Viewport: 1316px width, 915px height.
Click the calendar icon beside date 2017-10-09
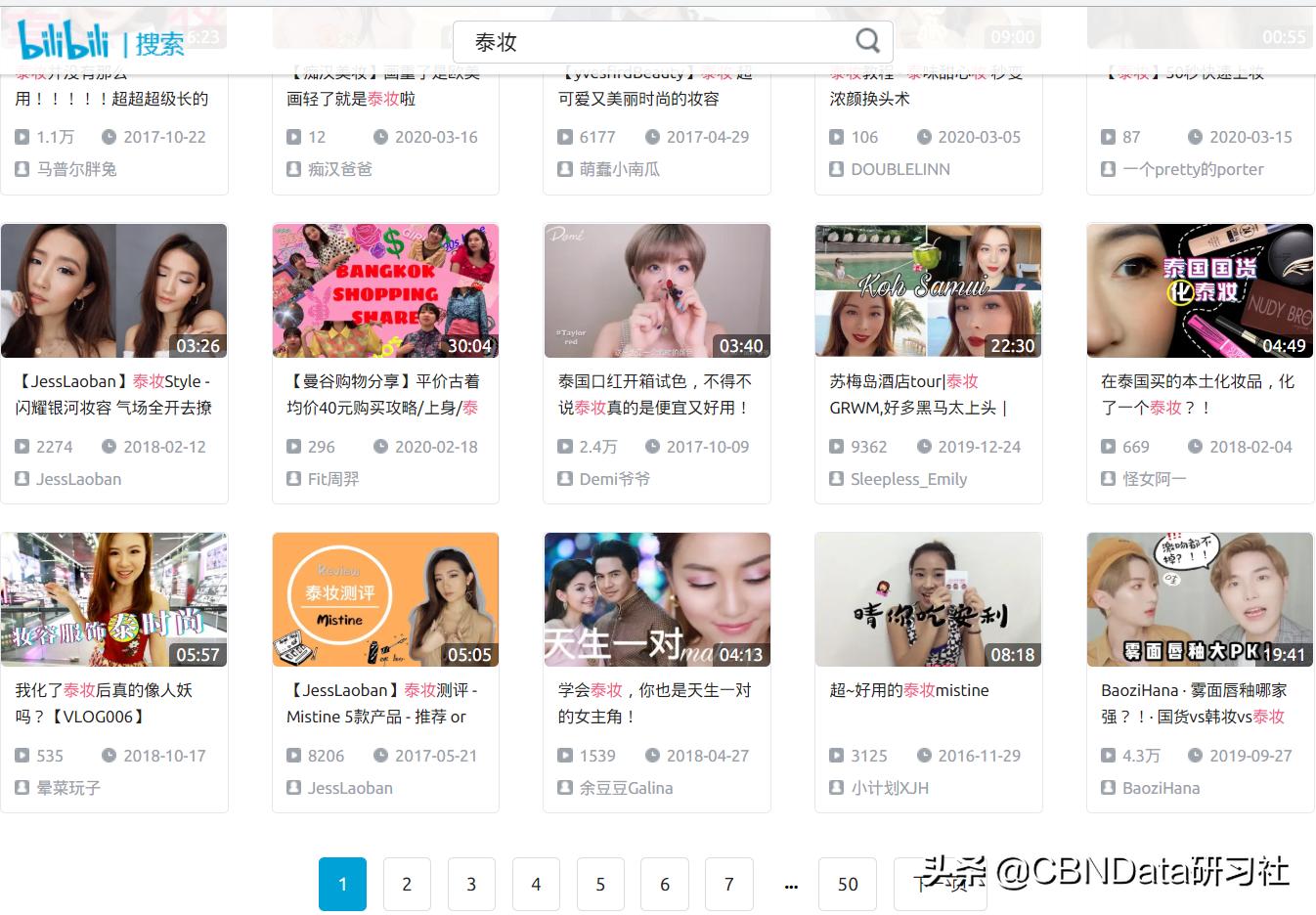[x=654, y=447]
